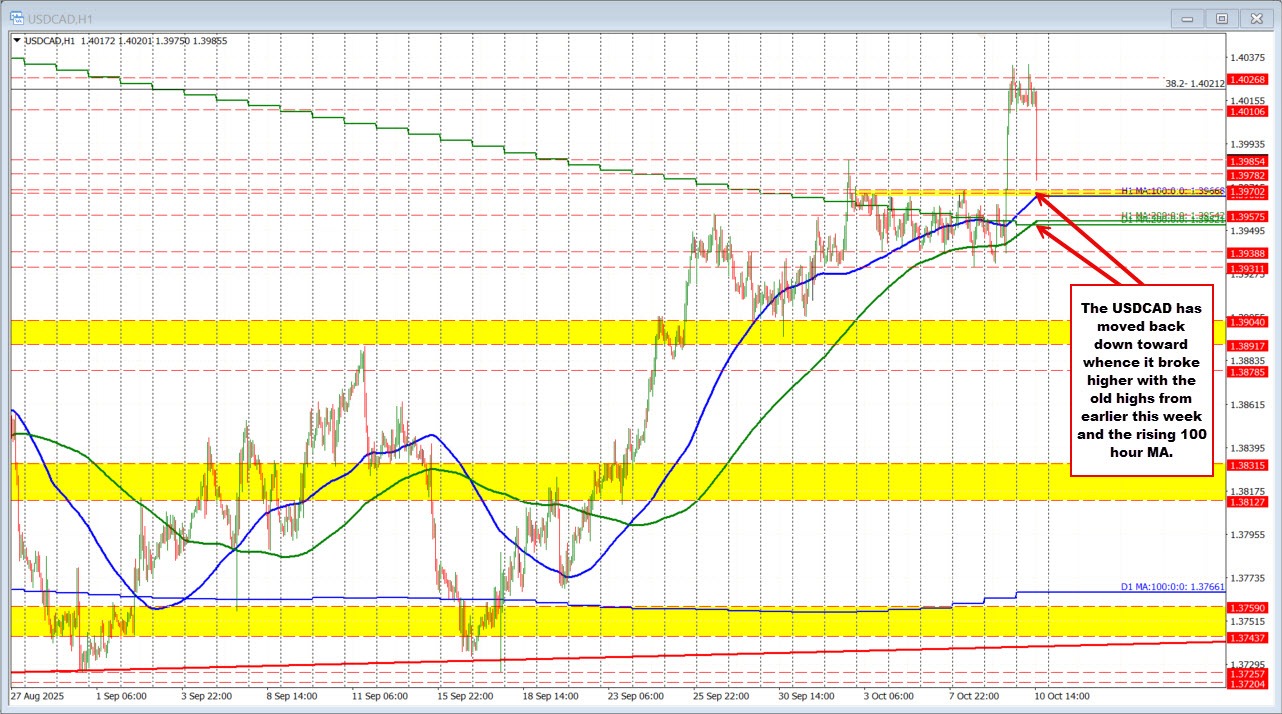Select the lower red arrow's tip near 1.39575
1282x714 pixels.
pyautogui.click(x=1037, y=227)
